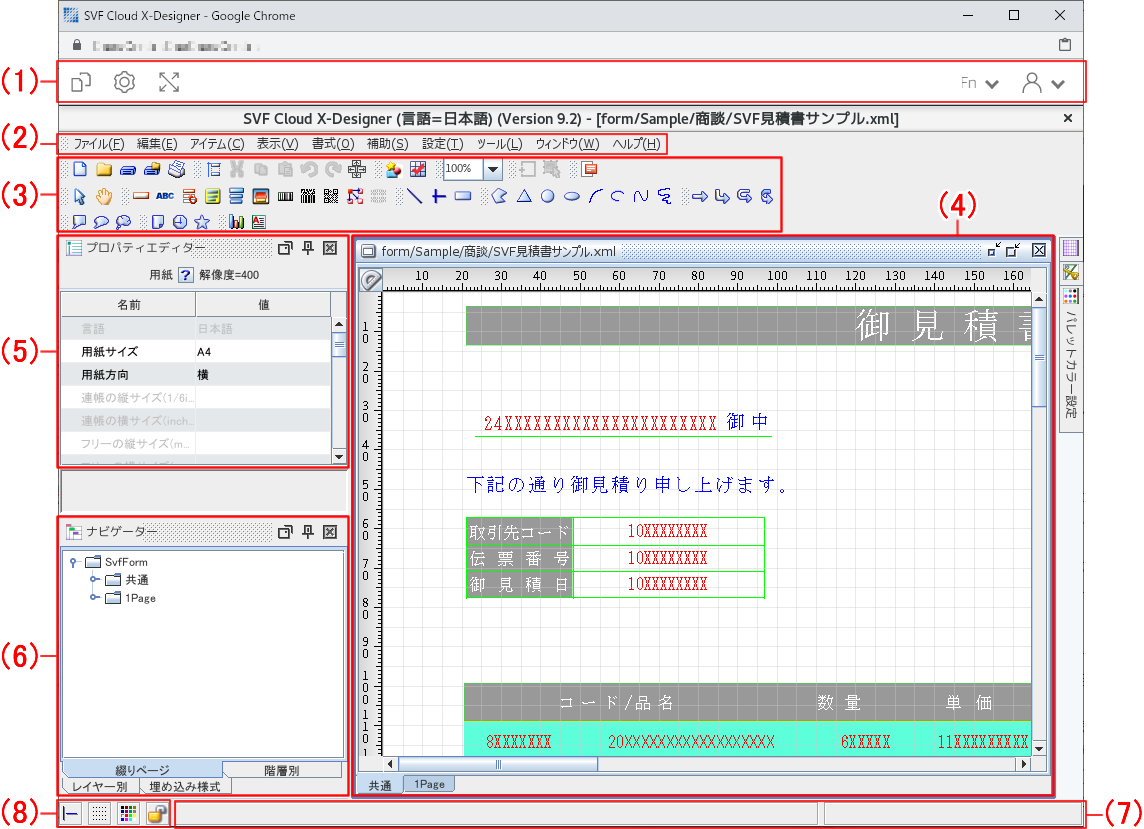Open the アイテム(C) menu
Screen dimensions: 1144x829
pyautogui.click(x=217, y=144)
